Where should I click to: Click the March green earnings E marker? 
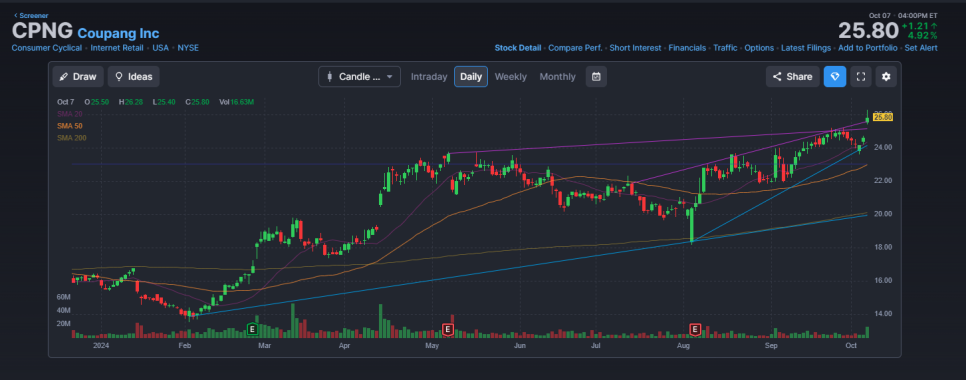(251, 329)
